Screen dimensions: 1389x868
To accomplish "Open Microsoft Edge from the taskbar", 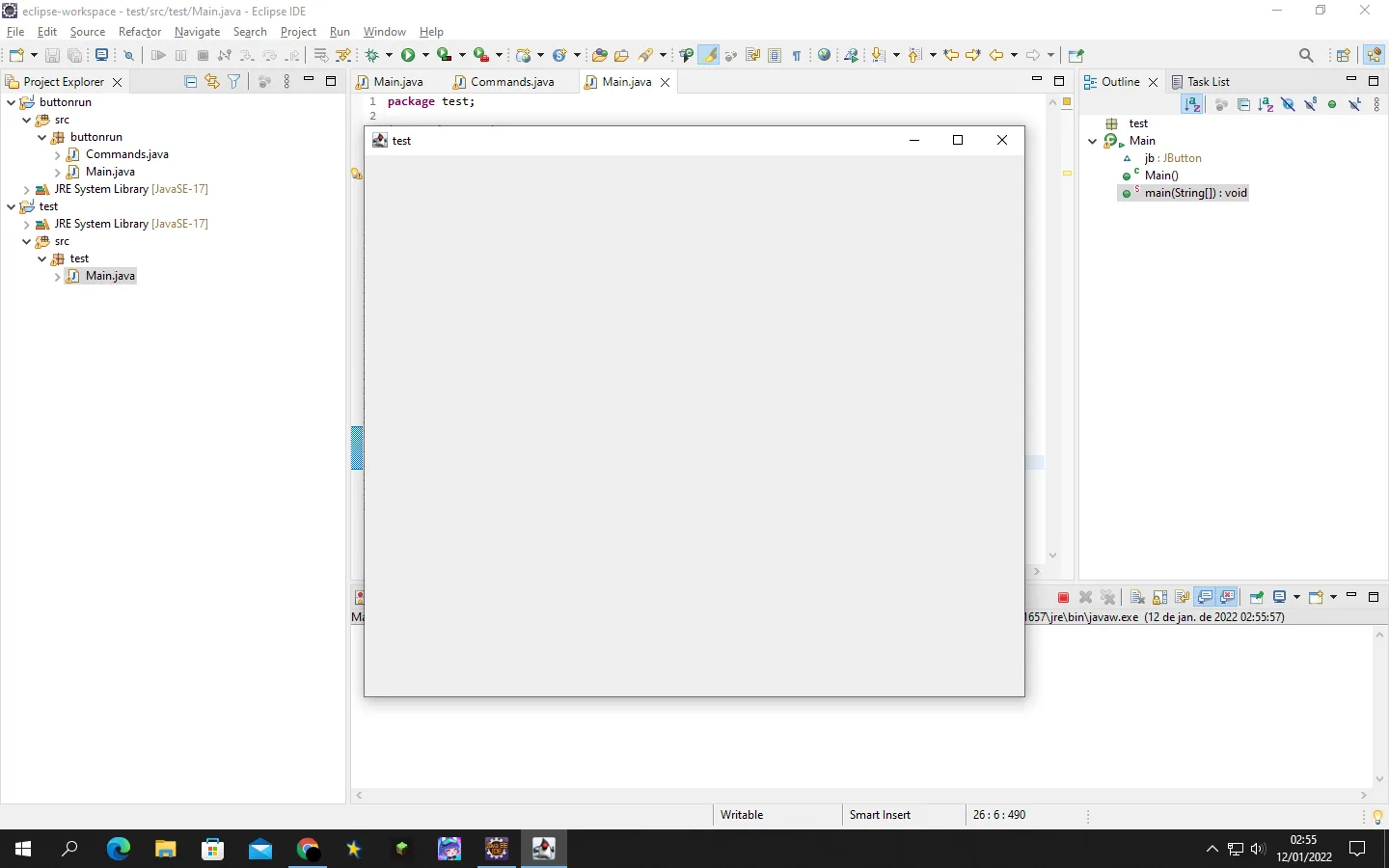I will coord(118,849).
